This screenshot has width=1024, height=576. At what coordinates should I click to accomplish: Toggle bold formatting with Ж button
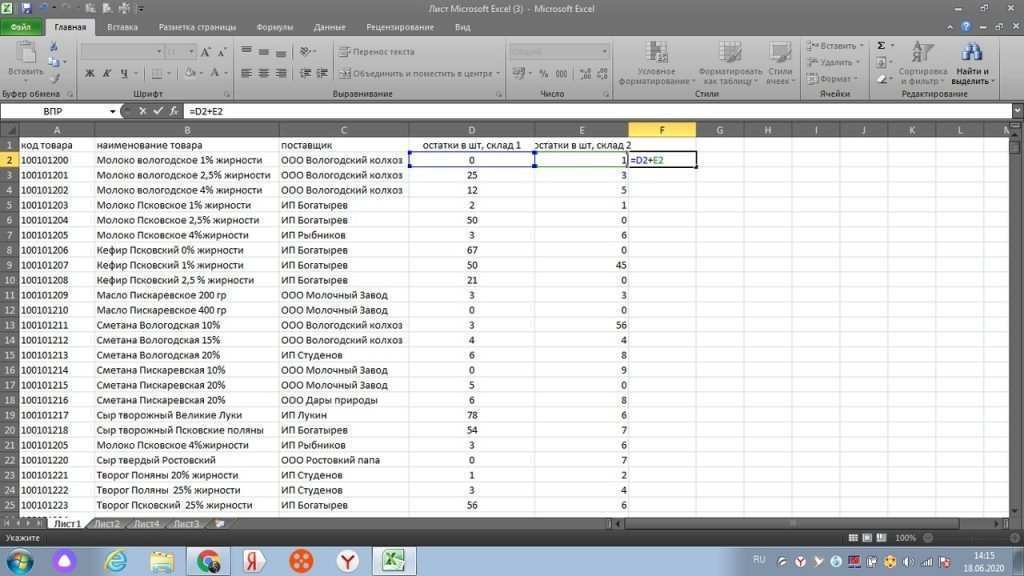click(90, 73)
